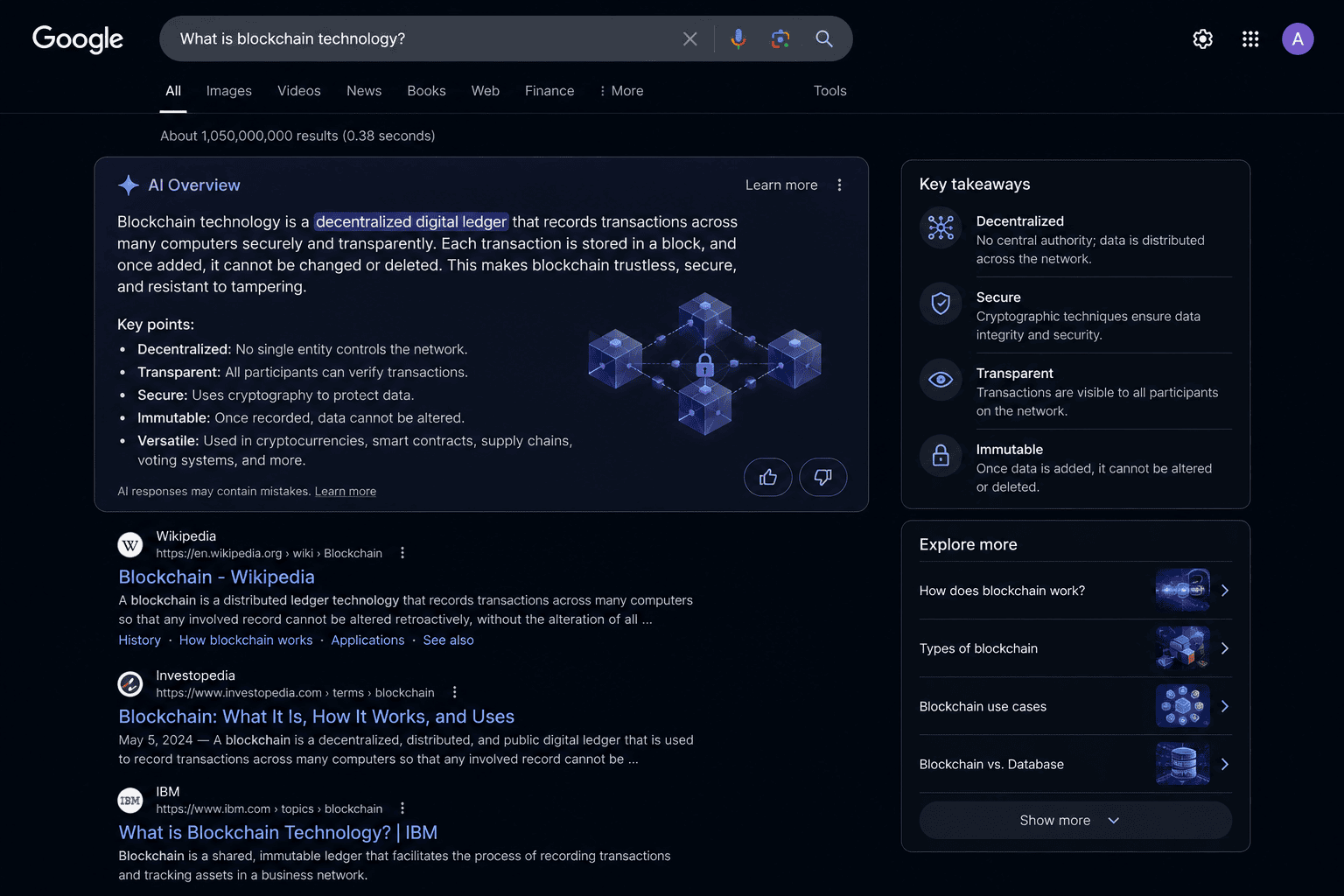Image resolution: width=1344 pixels, height=896 pixels.
Task: Open the Applications sitelink
Action: pos(367,640)
